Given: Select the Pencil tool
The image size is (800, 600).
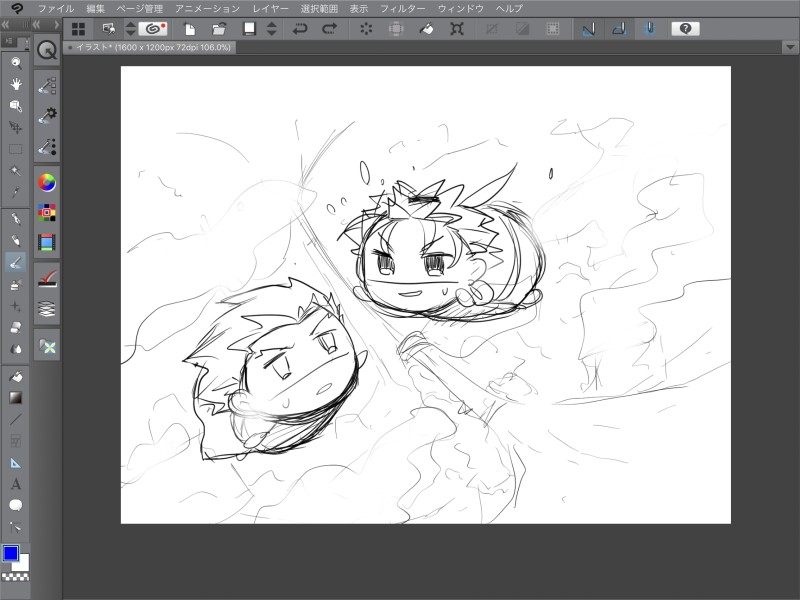Looking at the screenshot, I should [16, 241].
